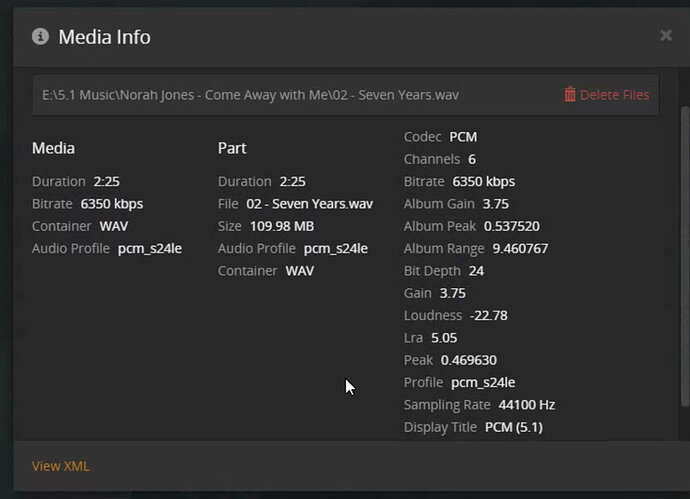
Task: Click the Channels value 6
Action: 472,159
